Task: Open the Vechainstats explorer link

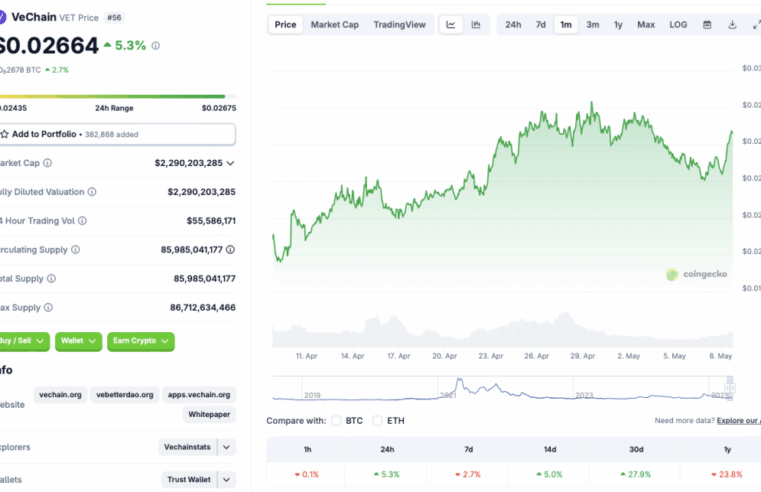Action: point(187,447)
